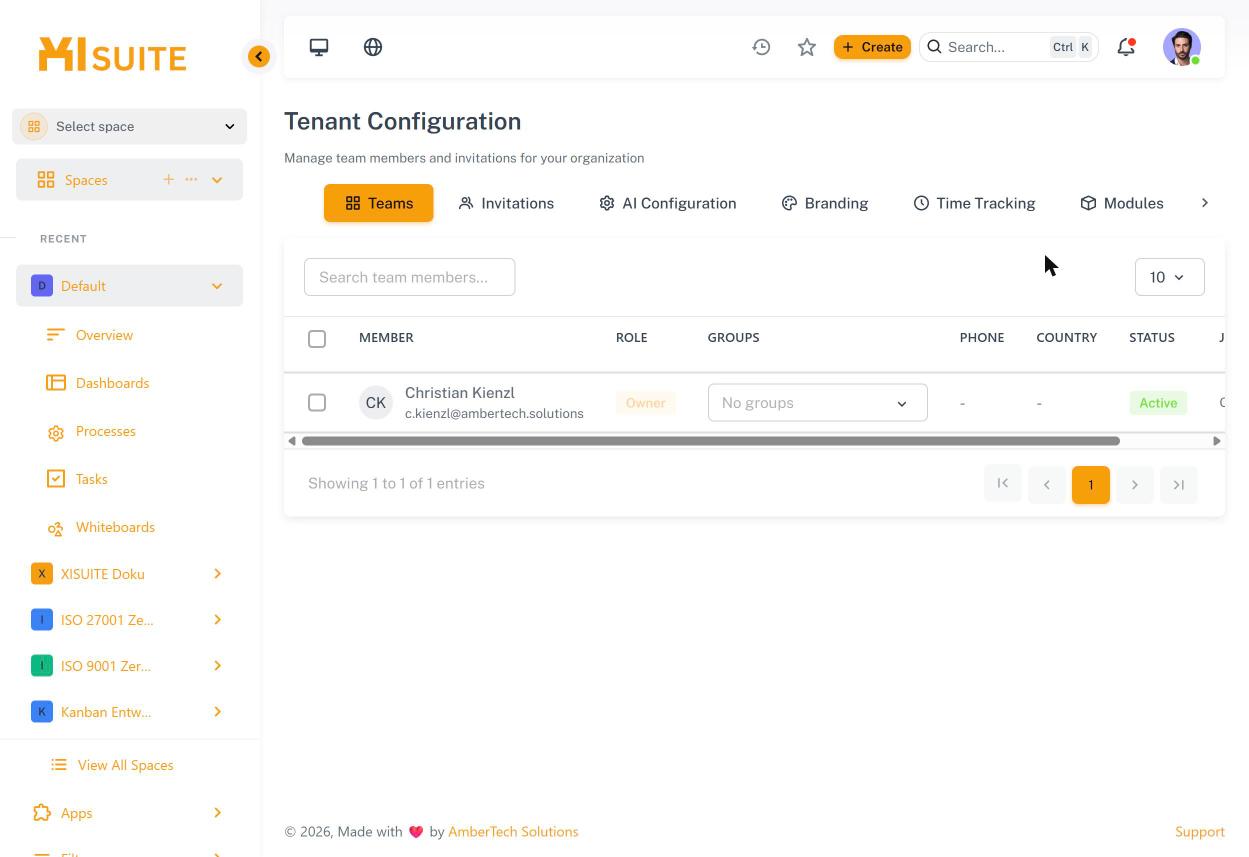Click the Default space D badge
This screenshot has height=857, width=1249.
tap(42, 286)
